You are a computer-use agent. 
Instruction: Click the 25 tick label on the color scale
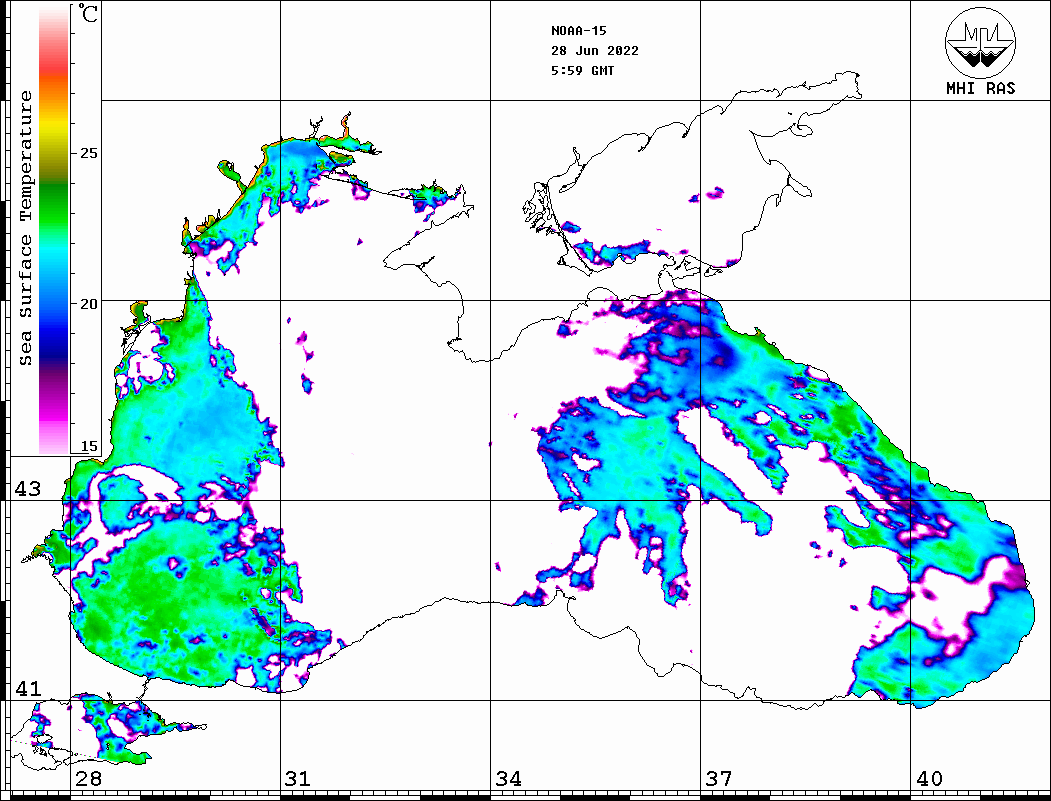(x=88, y=153)
